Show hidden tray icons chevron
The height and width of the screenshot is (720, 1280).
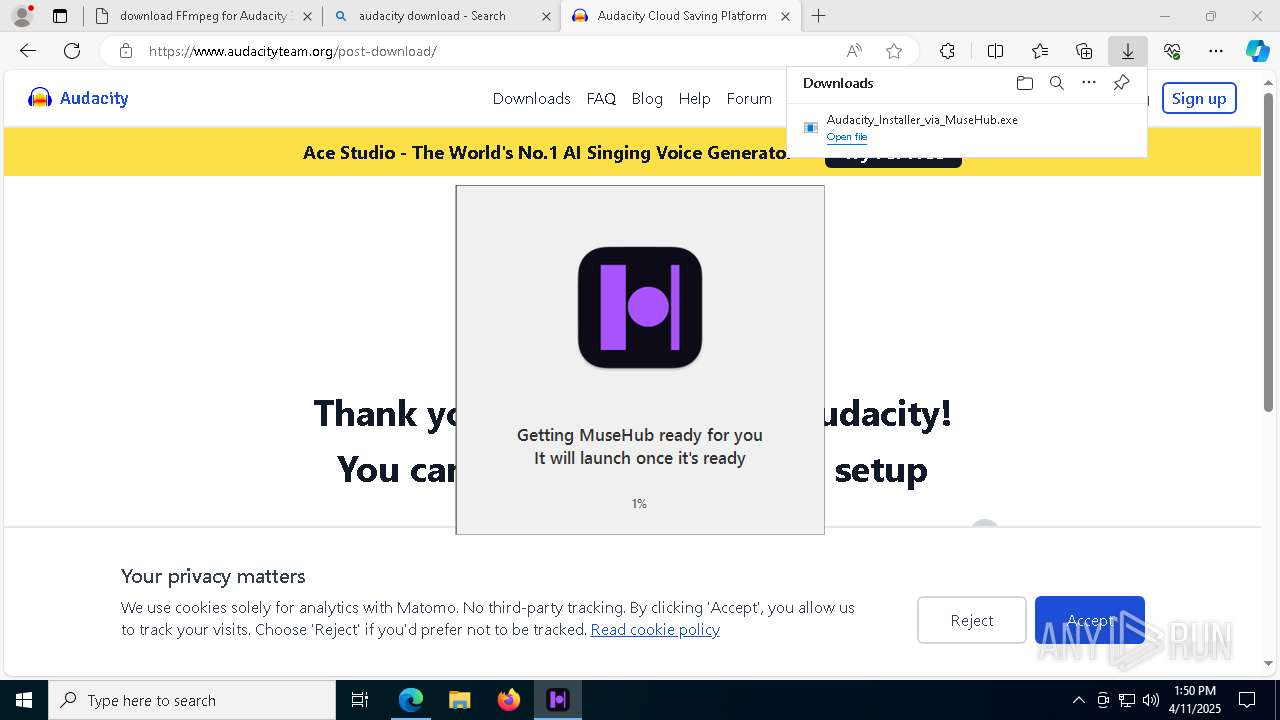1078,700
